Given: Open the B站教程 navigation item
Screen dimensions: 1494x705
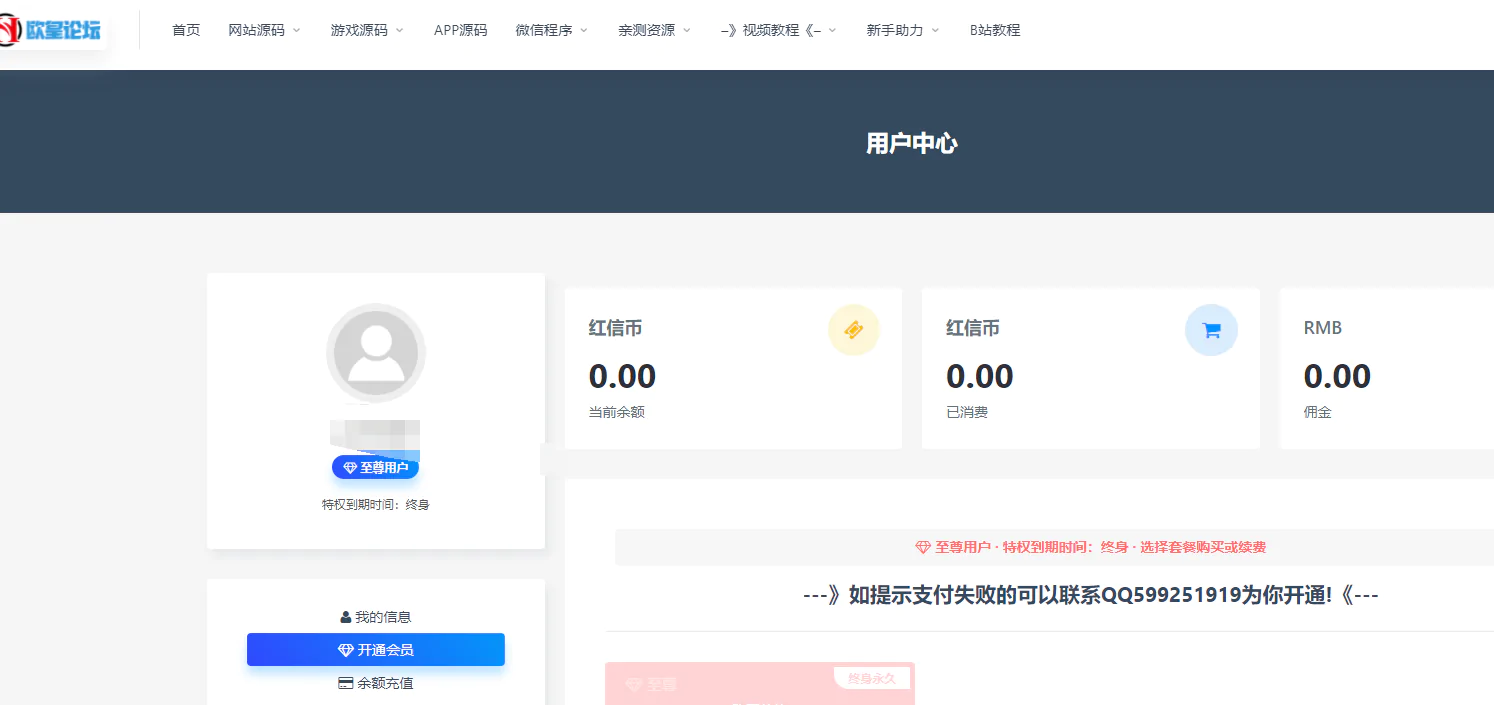Looking at the screenshot, I should click(x=995, y=30).
